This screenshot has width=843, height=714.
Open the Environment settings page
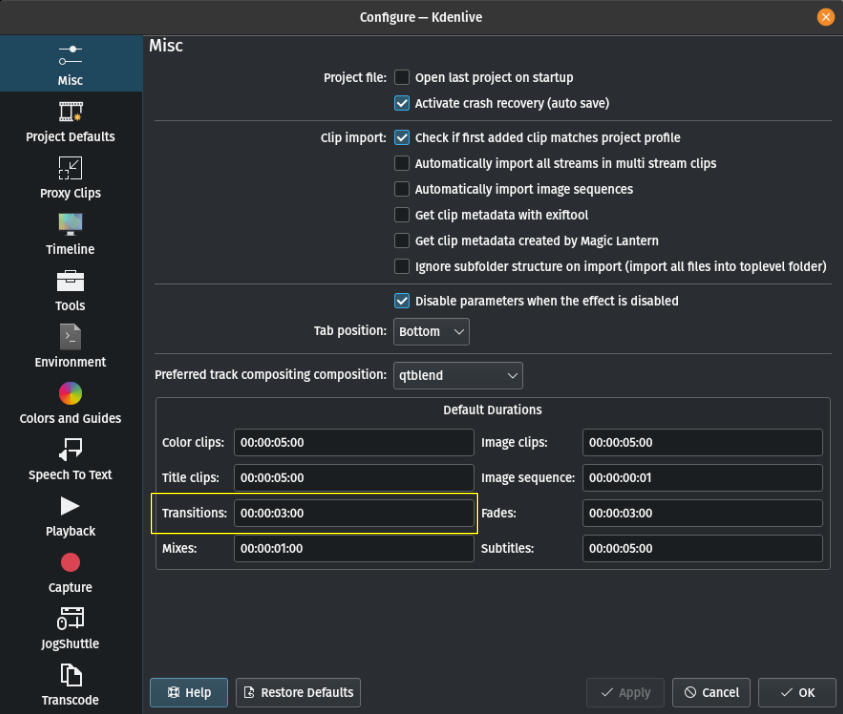click(69, 347)
